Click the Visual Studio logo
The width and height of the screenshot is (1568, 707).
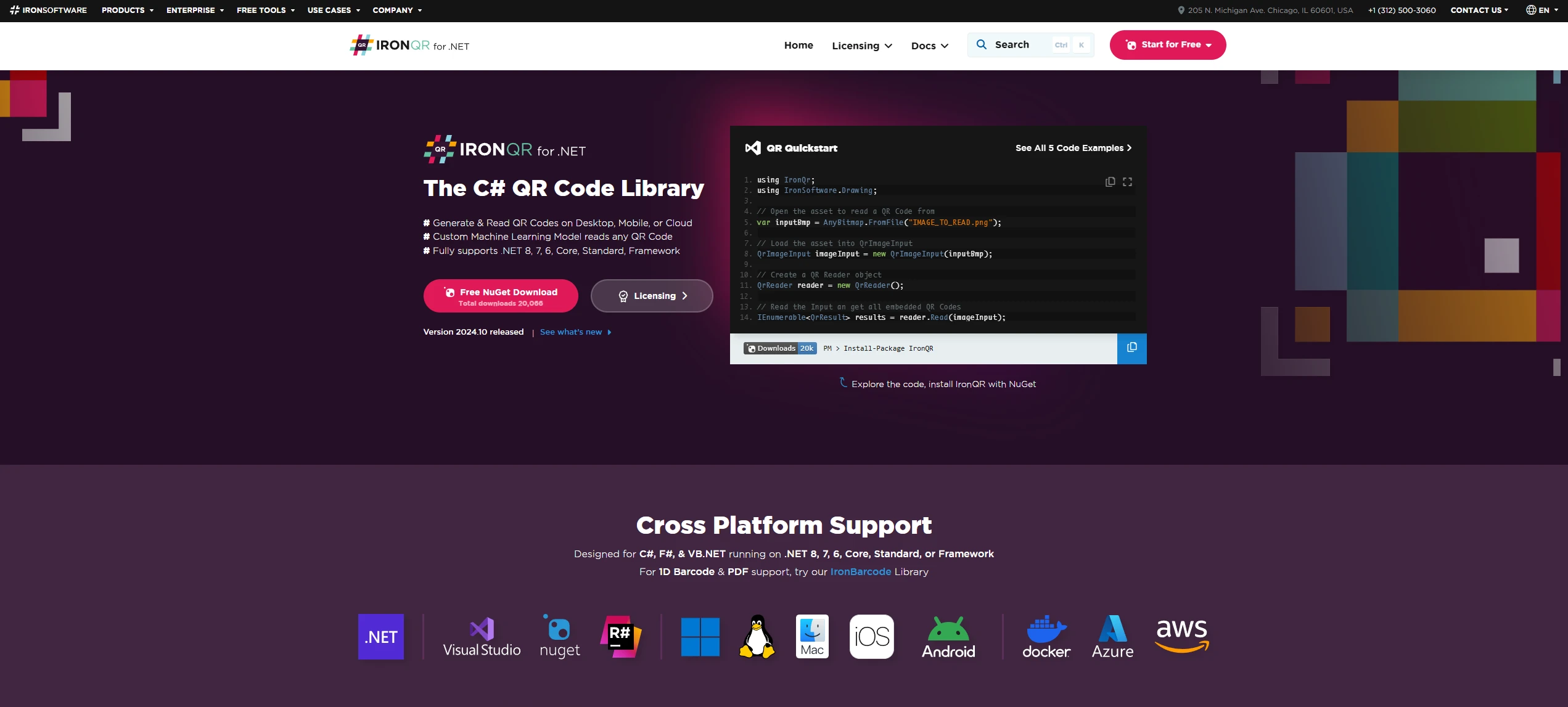482,637
